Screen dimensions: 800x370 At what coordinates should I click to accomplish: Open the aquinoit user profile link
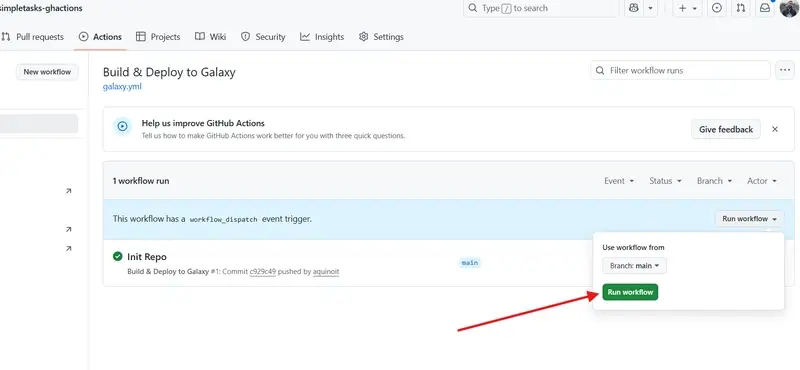(326, 272)
